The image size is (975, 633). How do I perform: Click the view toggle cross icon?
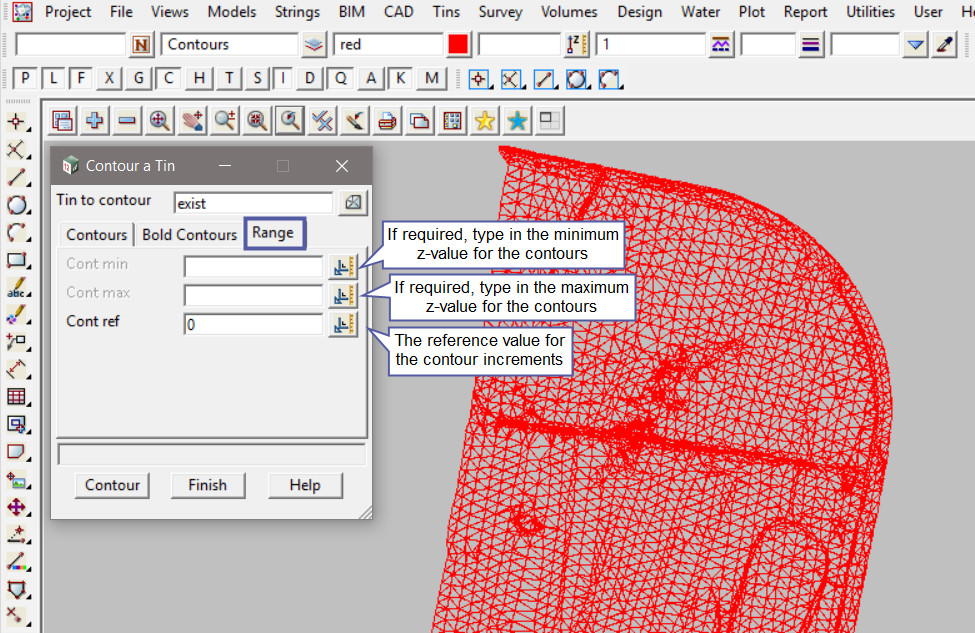(x=322, y=121)
